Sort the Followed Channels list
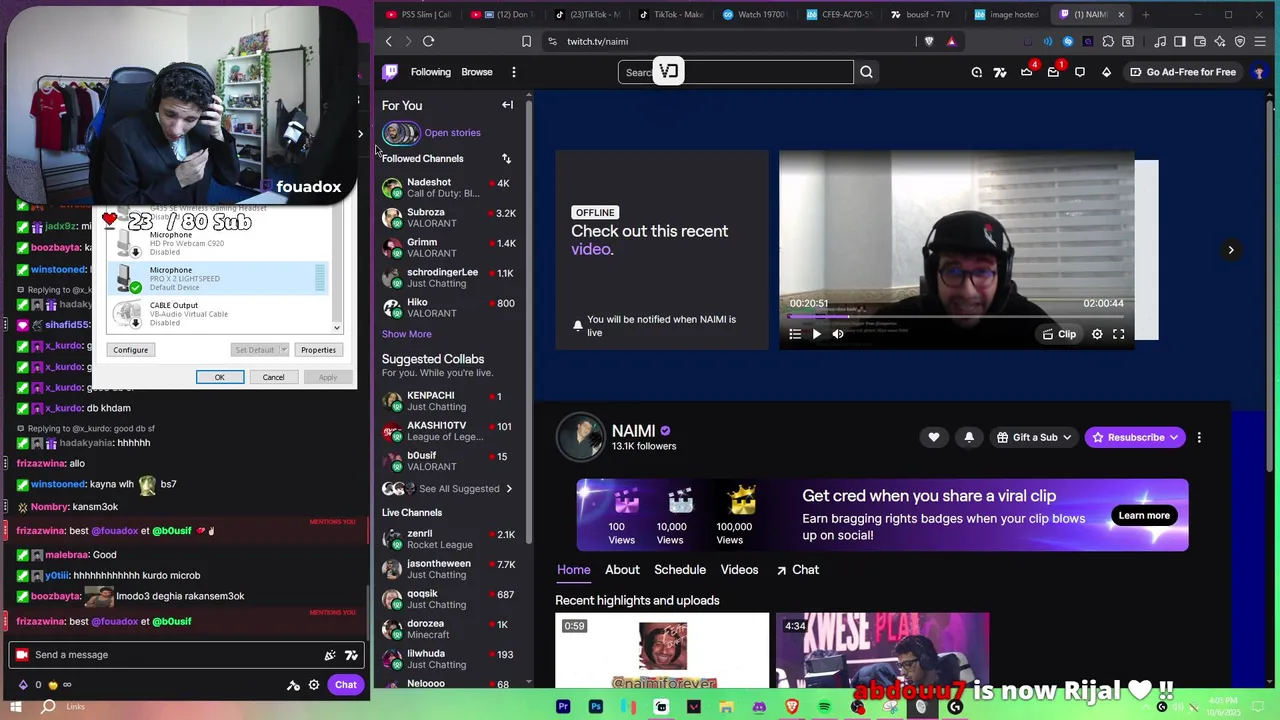Screen dimensions: 1280x720 [506, 158]
